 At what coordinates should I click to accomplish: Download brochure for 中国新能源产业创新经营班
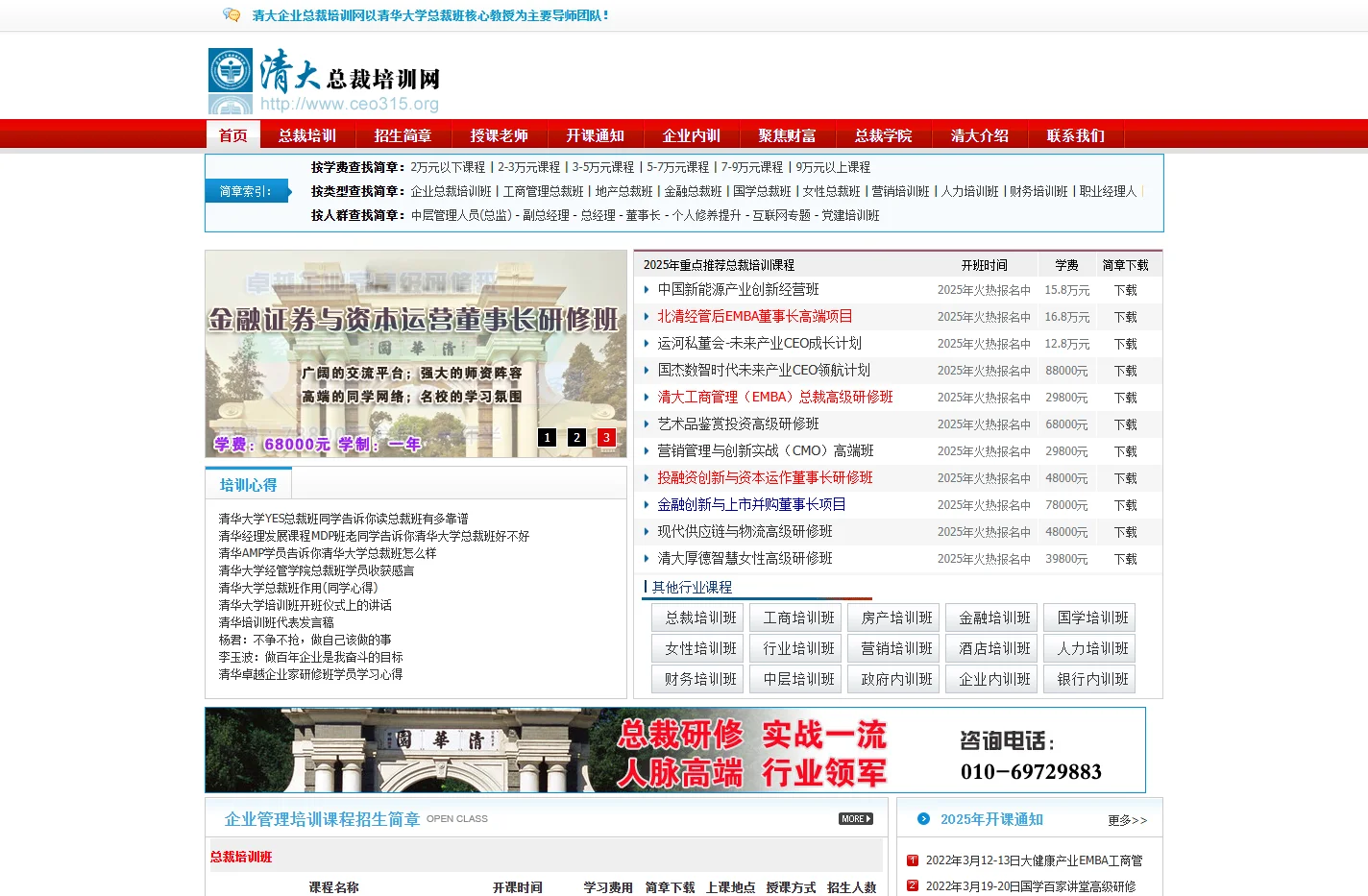click(x=1125, y=290)
